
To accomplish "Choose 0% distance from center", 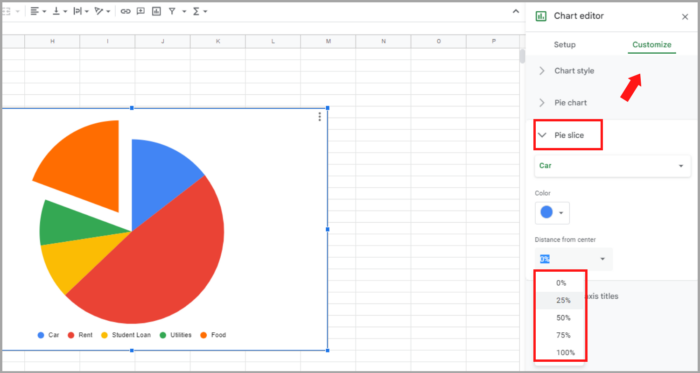I will point(561,283).
